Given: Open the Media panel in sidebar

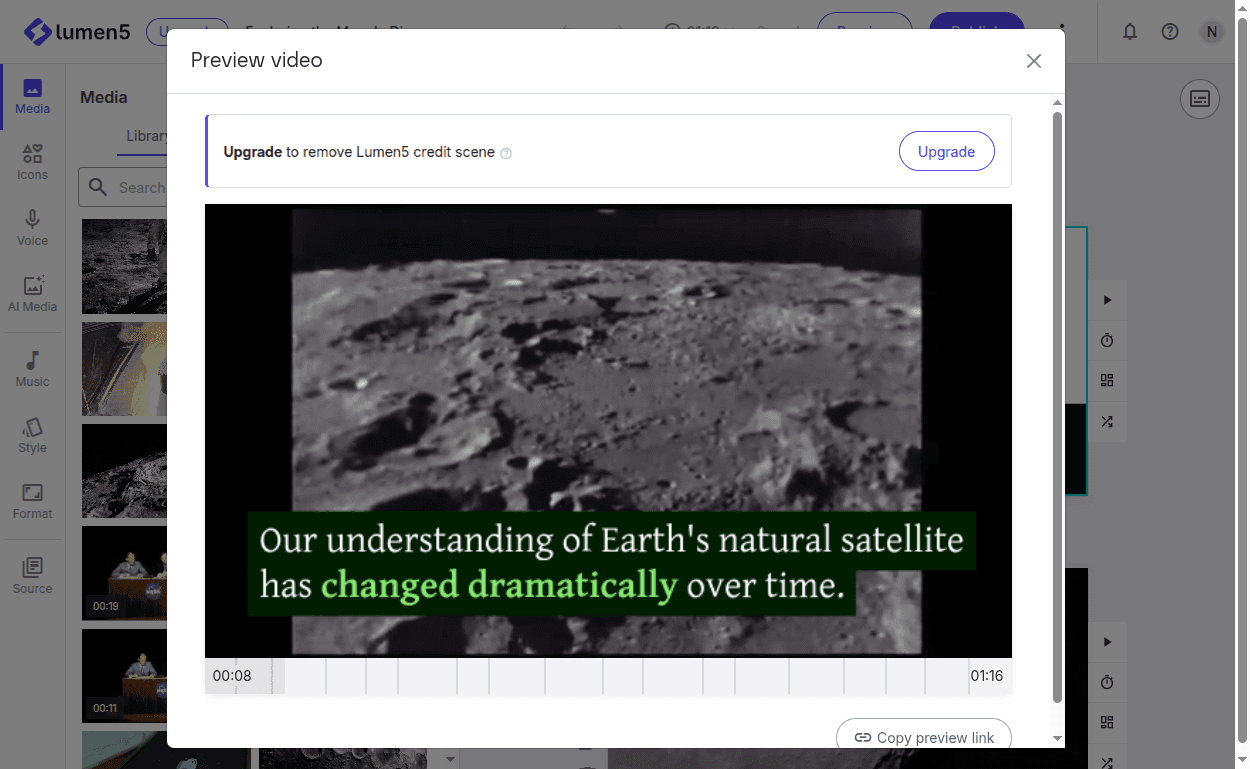Looking at the screenshot, I should (32, 97).
